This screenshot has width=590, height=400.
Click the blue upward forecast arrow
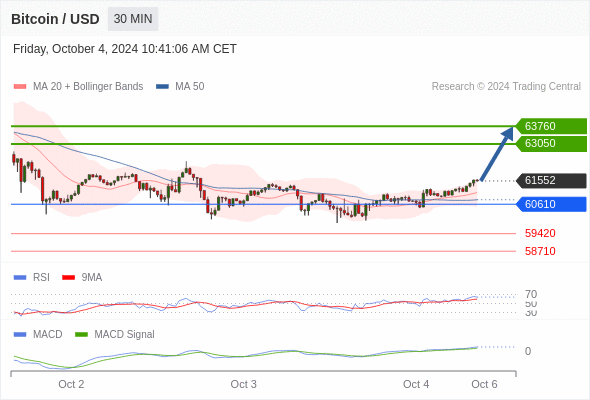pos(497,154)
